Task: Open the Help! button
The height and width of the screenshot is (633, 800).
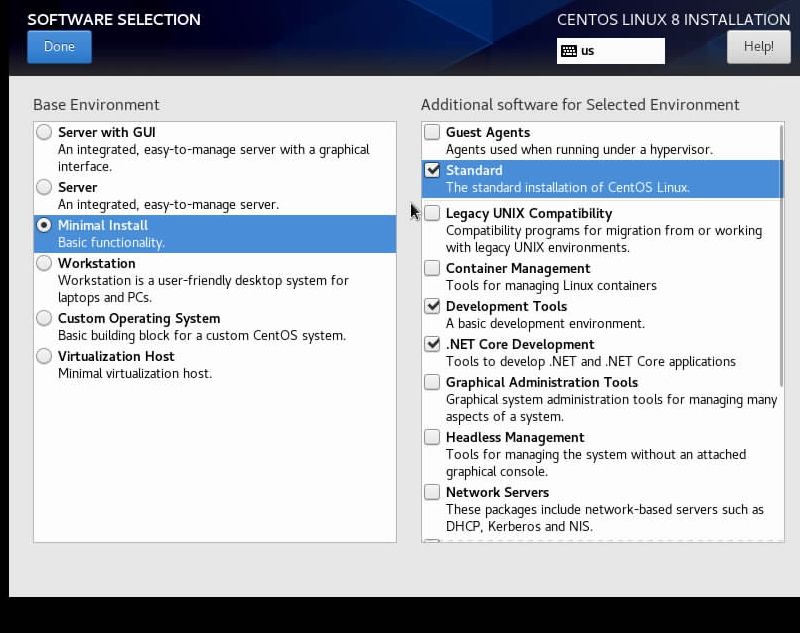Action: coord(758,47)
